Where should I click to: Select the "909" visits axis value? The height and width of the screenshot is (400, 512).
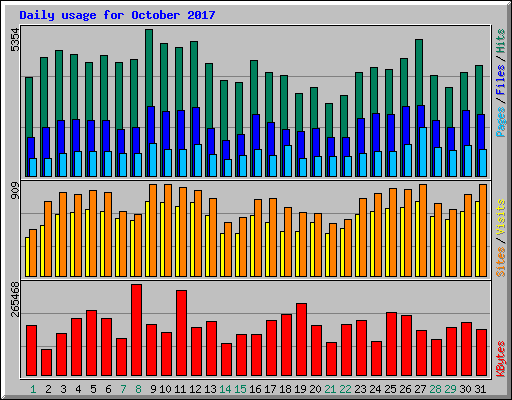pyautogui.click(x=15, y=191)
